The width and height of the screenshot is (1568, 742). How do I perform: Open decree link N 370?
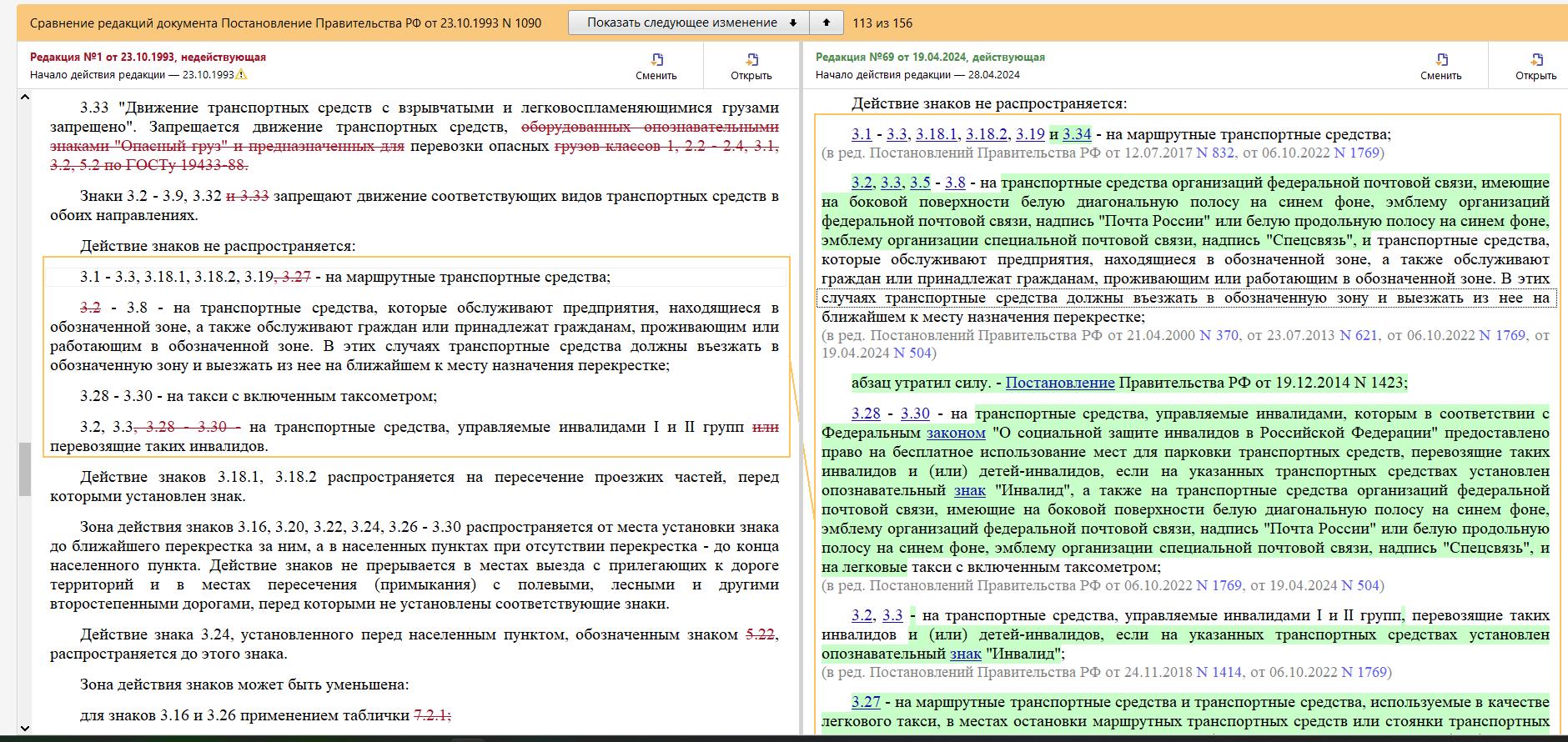click(x=1219, y=335)
